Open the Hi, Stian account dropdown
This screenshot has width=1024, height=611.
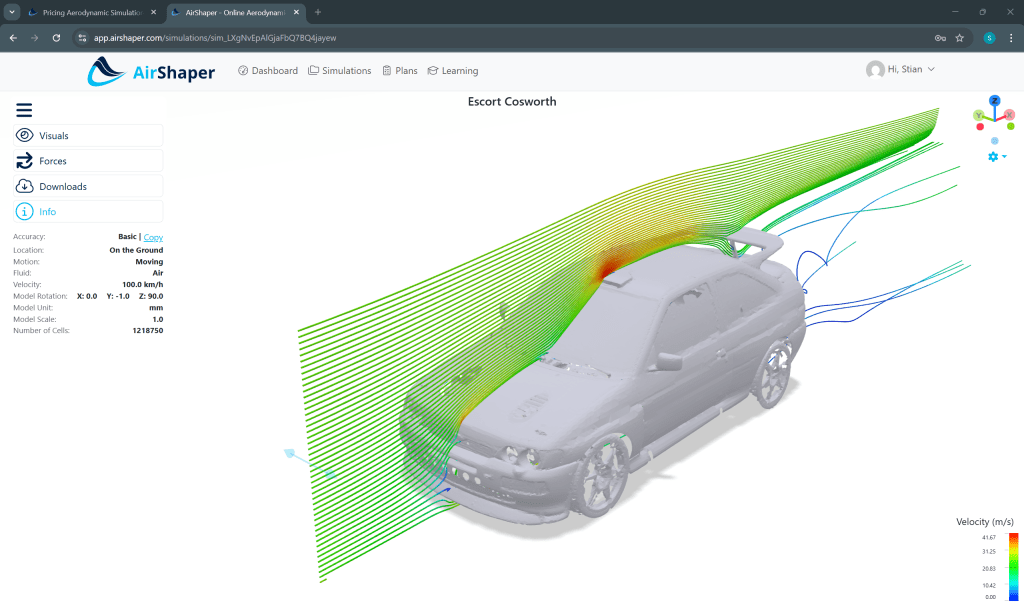tap(900, 70)
